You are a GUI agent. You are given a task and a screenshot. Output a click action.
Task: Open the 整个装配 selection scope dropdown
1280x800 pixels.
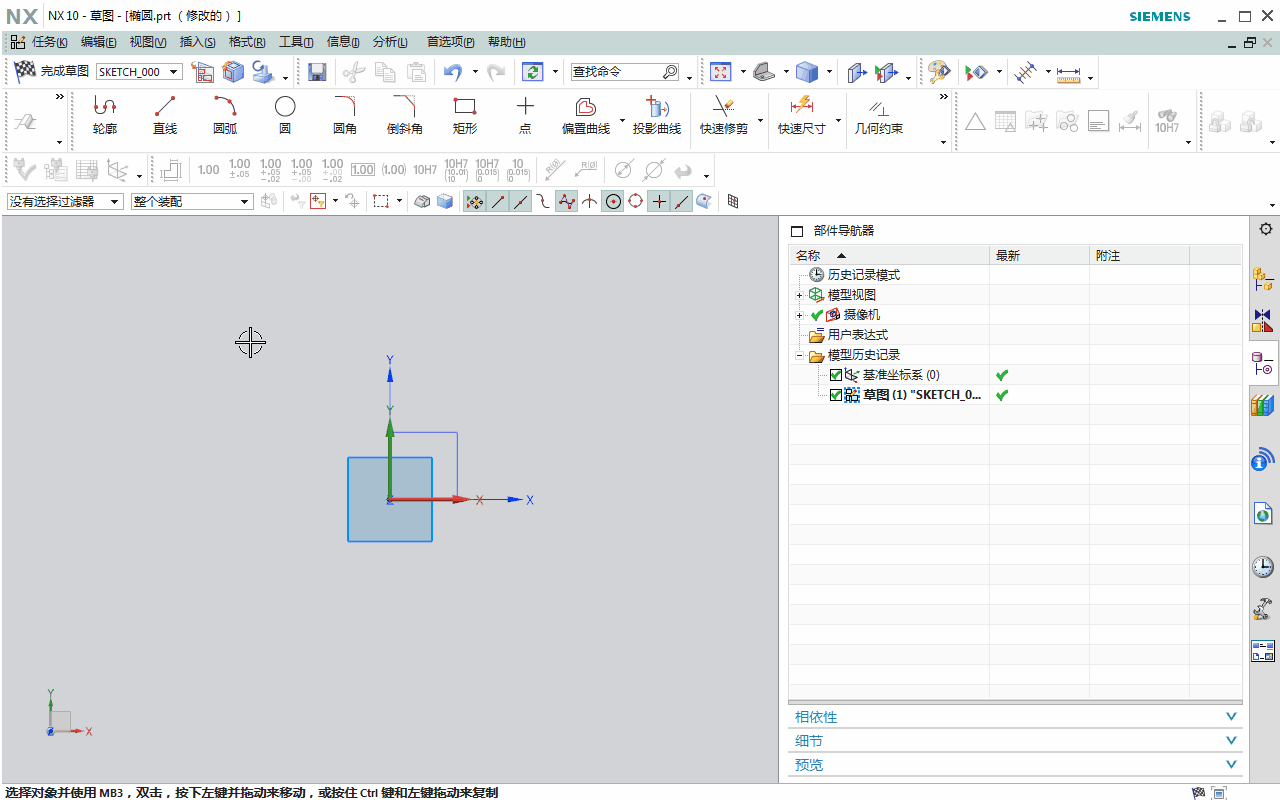(192, 201)
